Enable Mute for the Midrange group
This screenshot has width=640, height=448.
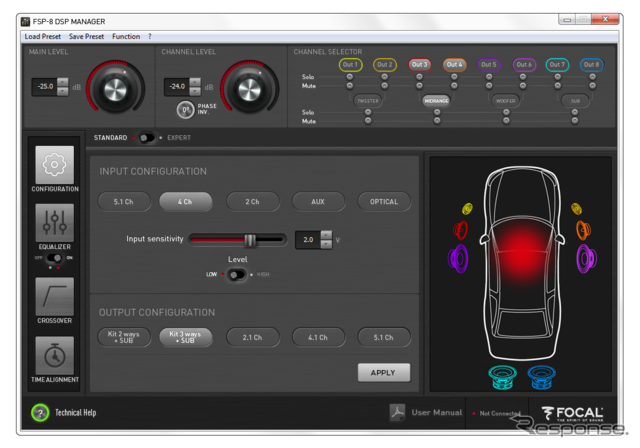pos(437,121)
